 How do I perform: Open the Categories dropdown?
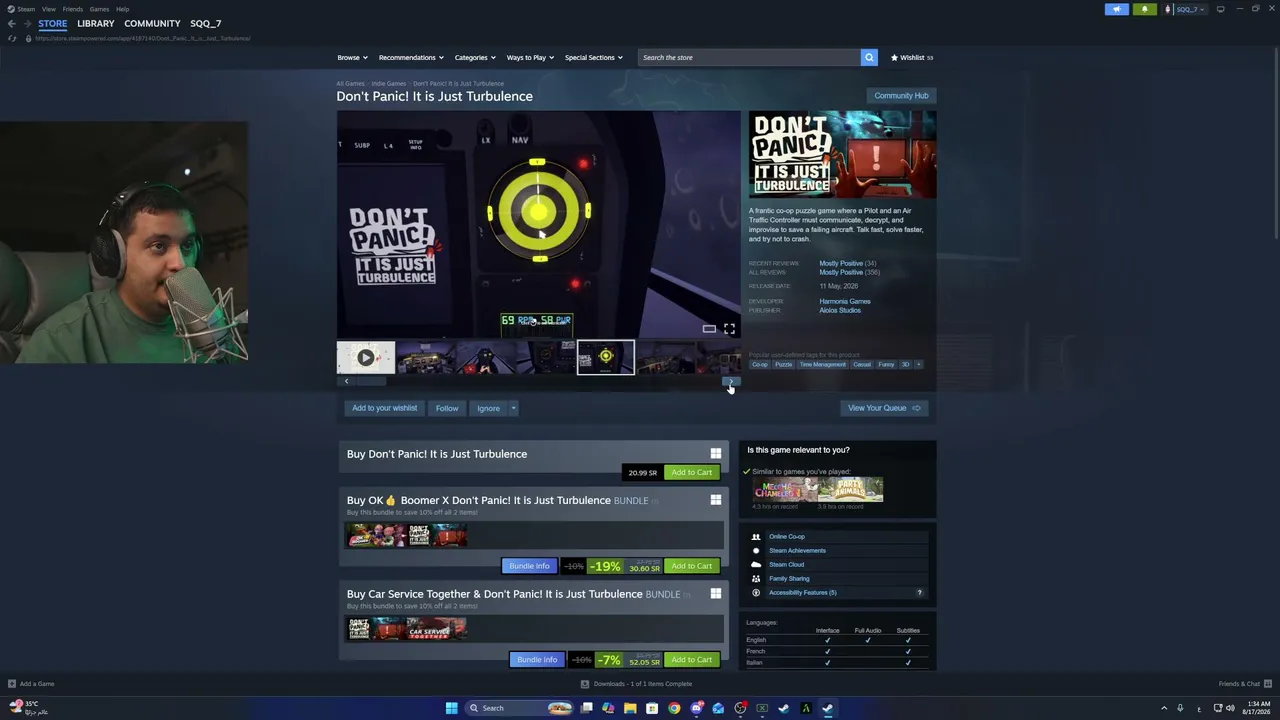click(475, 57)
